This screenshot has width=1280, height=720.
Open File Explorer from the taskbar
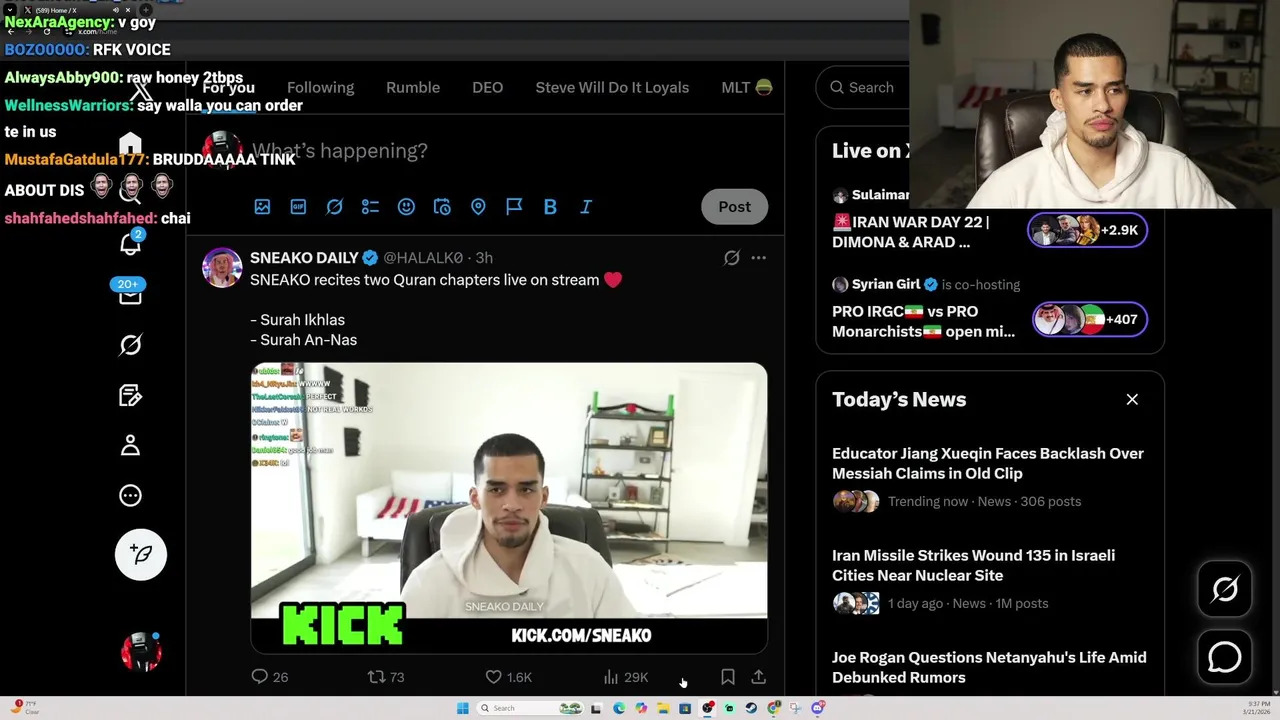pyautogui.click(x=663, y=708)
